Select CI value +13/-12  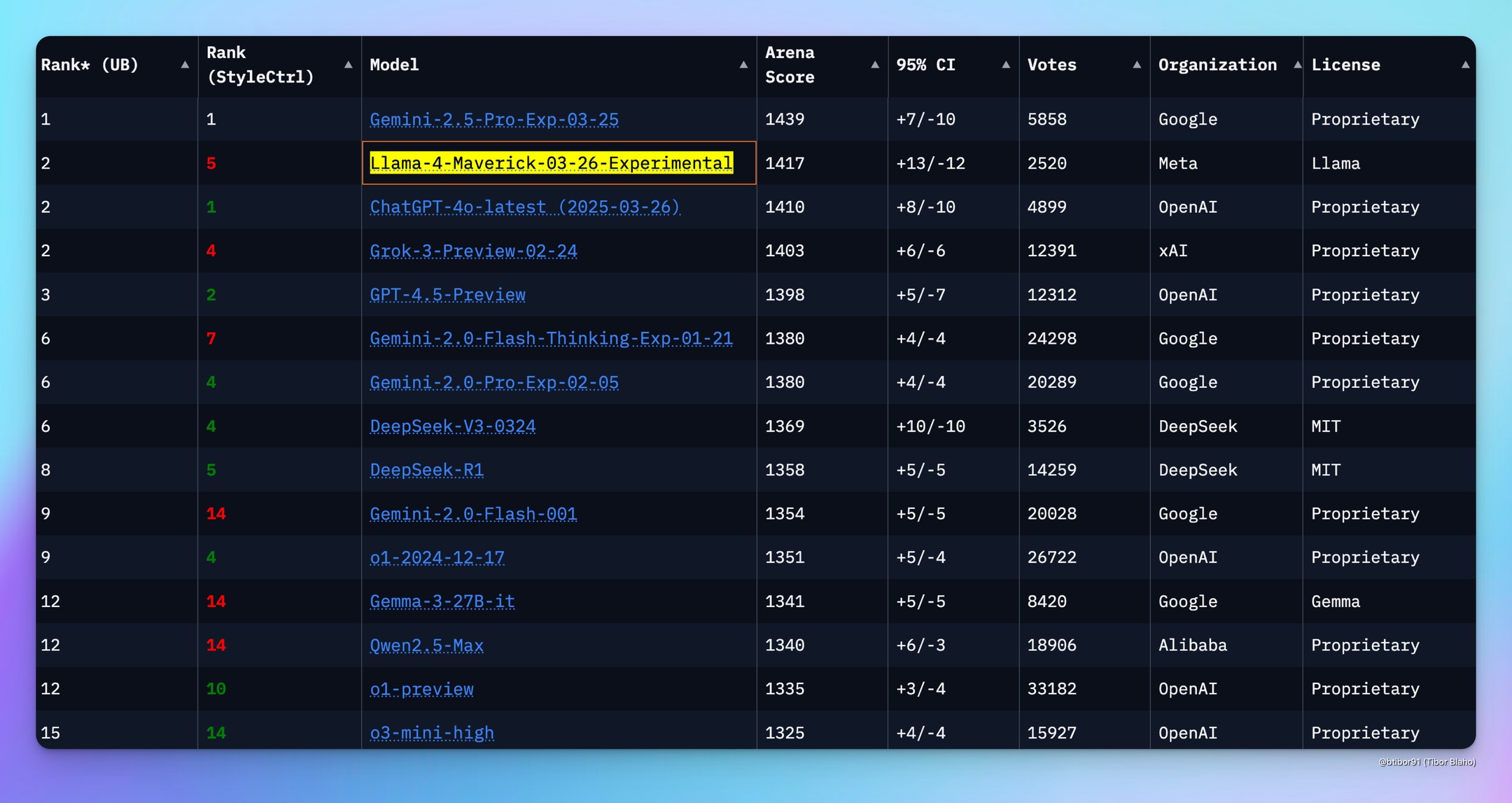930,163
